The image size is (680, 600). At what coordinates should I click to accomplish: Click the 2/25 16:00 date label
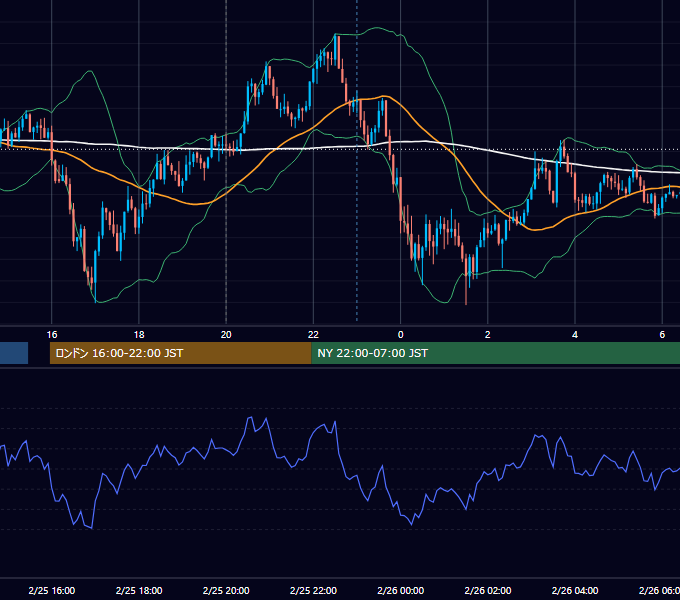[52, 590]
